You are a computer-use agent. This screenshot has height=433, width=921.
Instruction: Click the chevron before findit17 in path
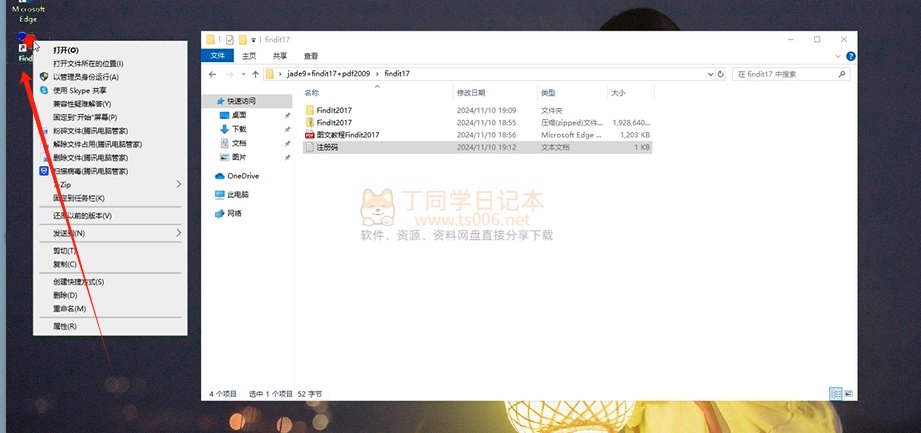point(377,74)
